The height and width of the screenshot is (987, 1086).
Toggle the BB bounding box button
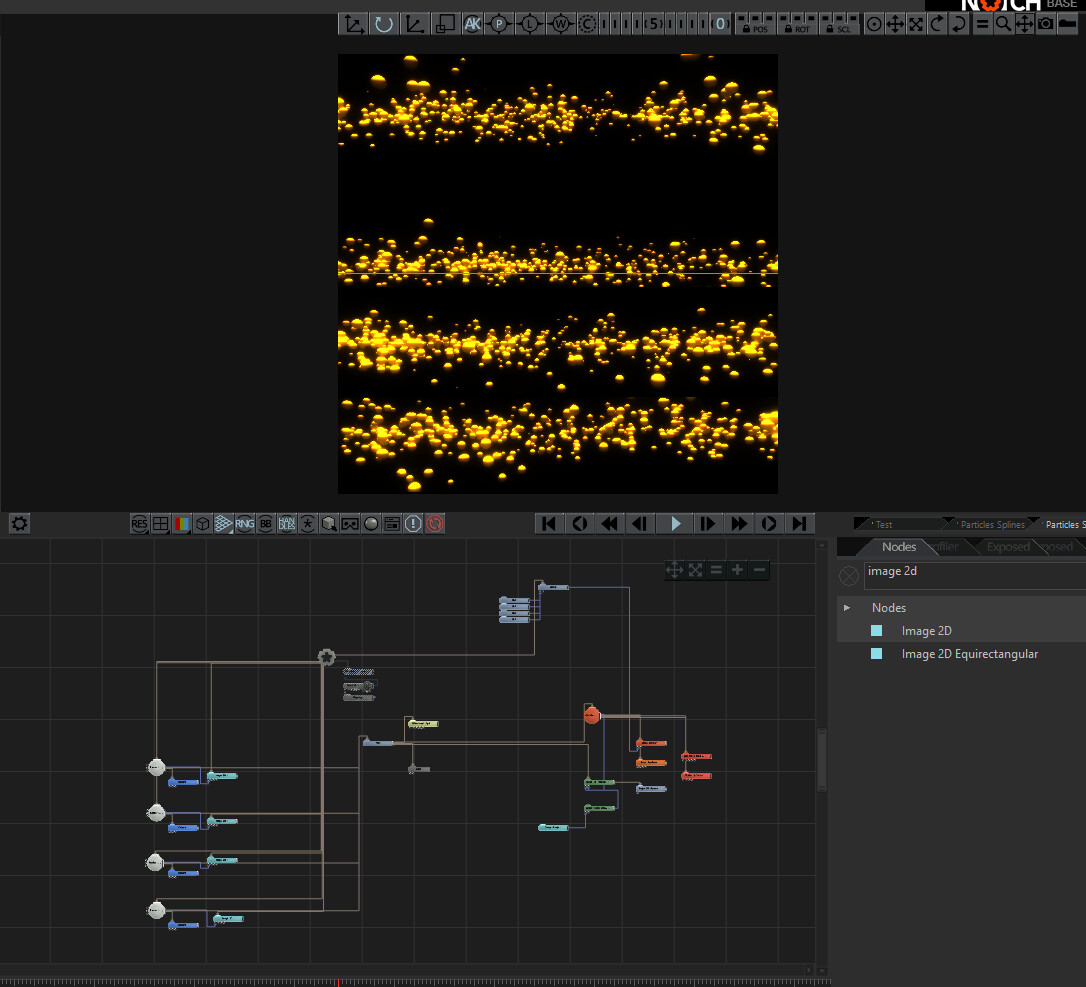266,524
